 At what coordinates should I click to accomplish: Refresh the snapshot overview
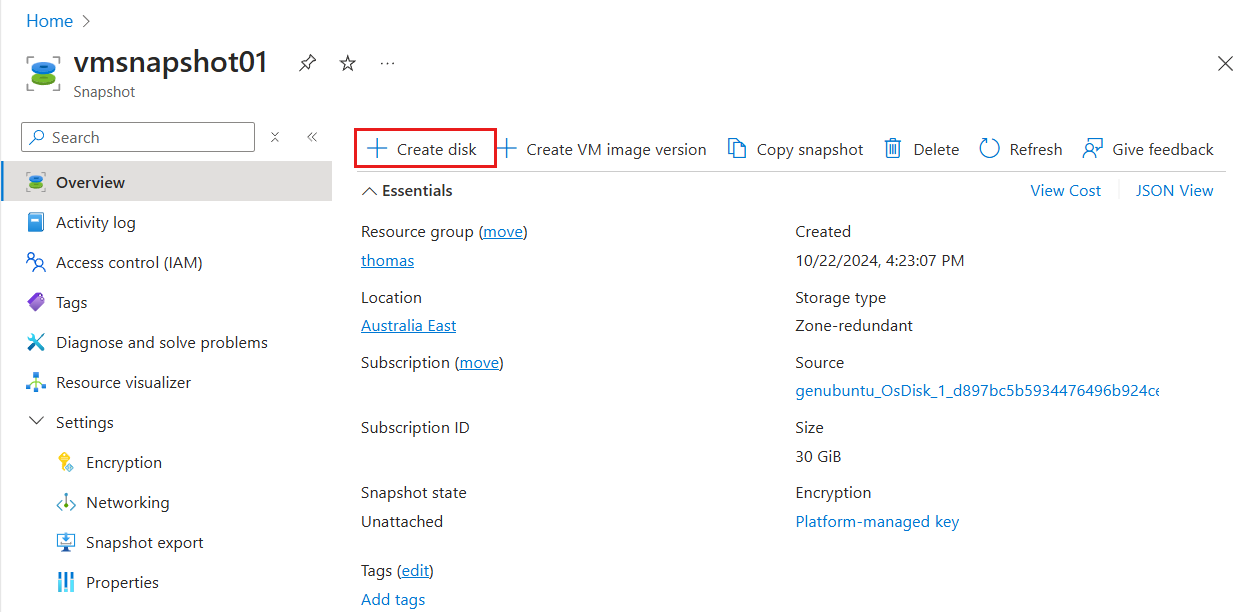(x=1020, y=148)
